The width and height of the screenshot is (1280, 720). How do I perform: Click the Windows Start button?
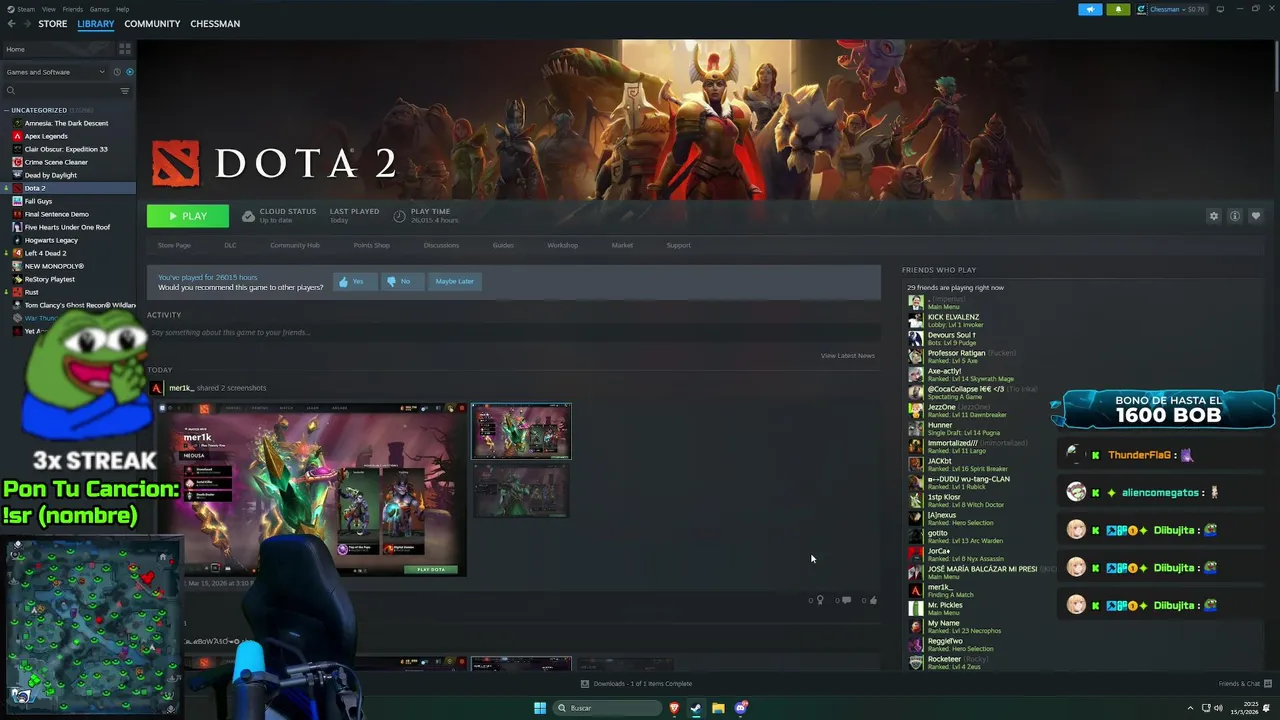[x=540, y=708]
